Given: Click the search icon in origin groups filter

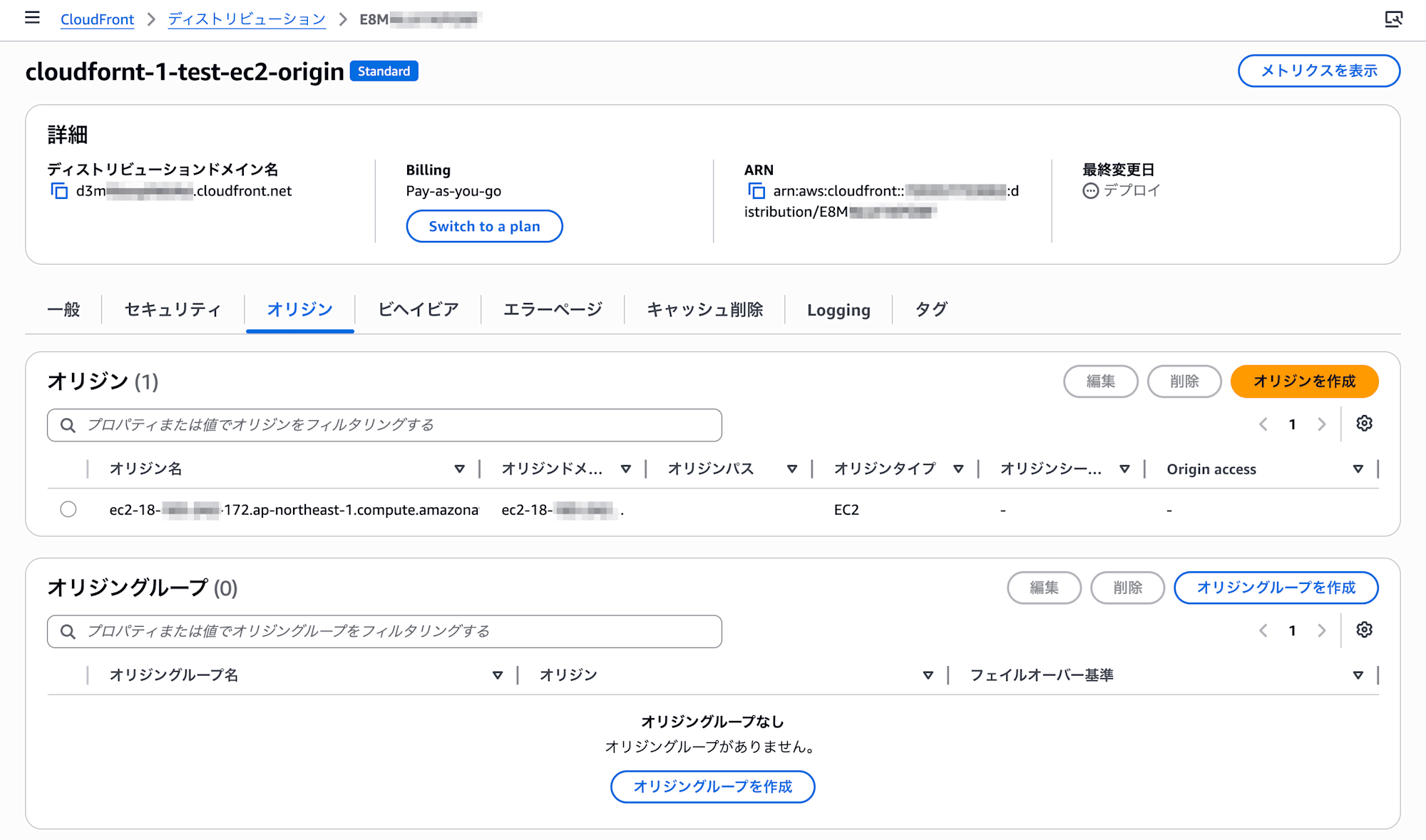Looking at the screenshot, I should (68, 631).
